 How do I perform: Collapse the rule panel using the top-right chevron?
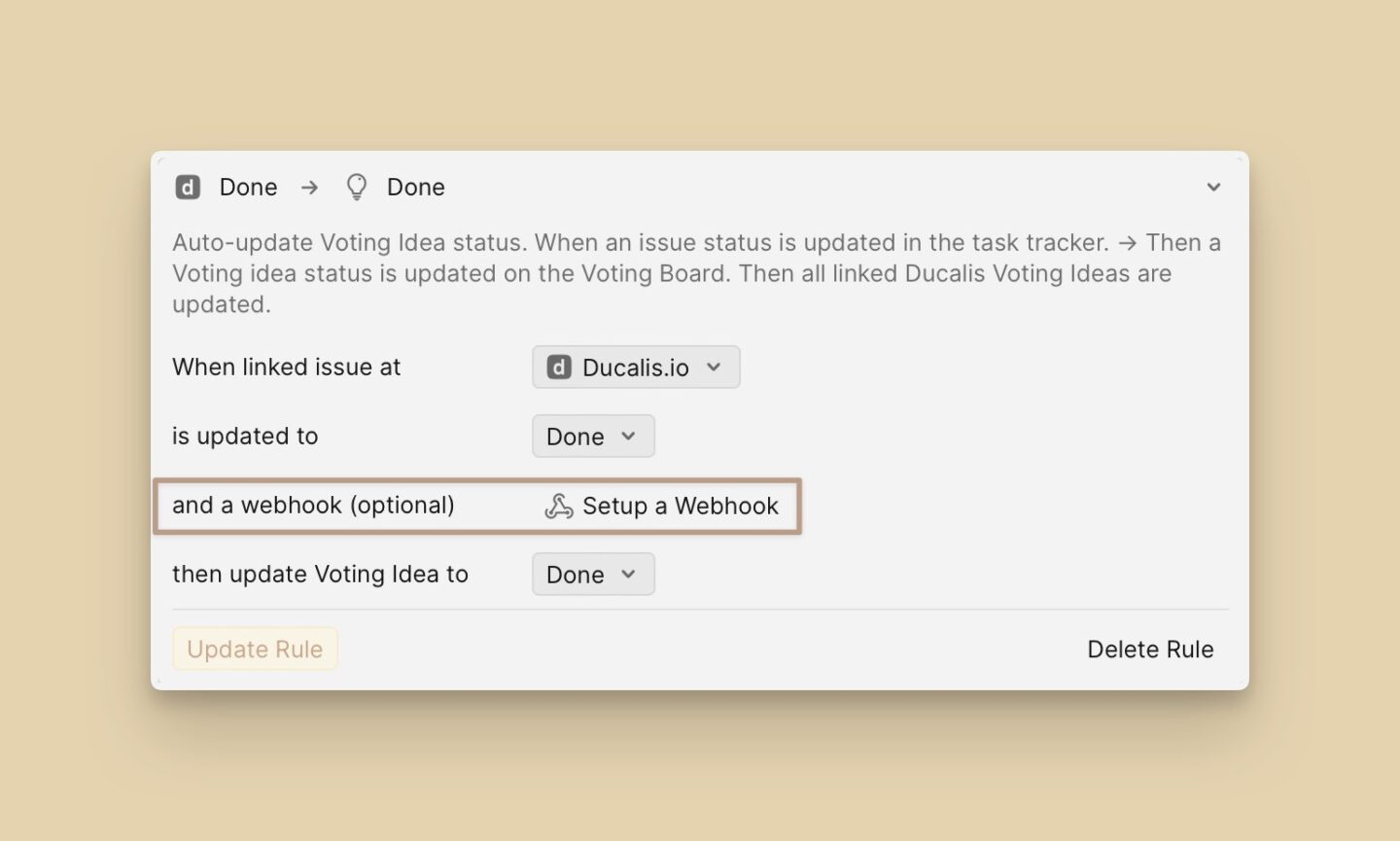(1213, 187)
